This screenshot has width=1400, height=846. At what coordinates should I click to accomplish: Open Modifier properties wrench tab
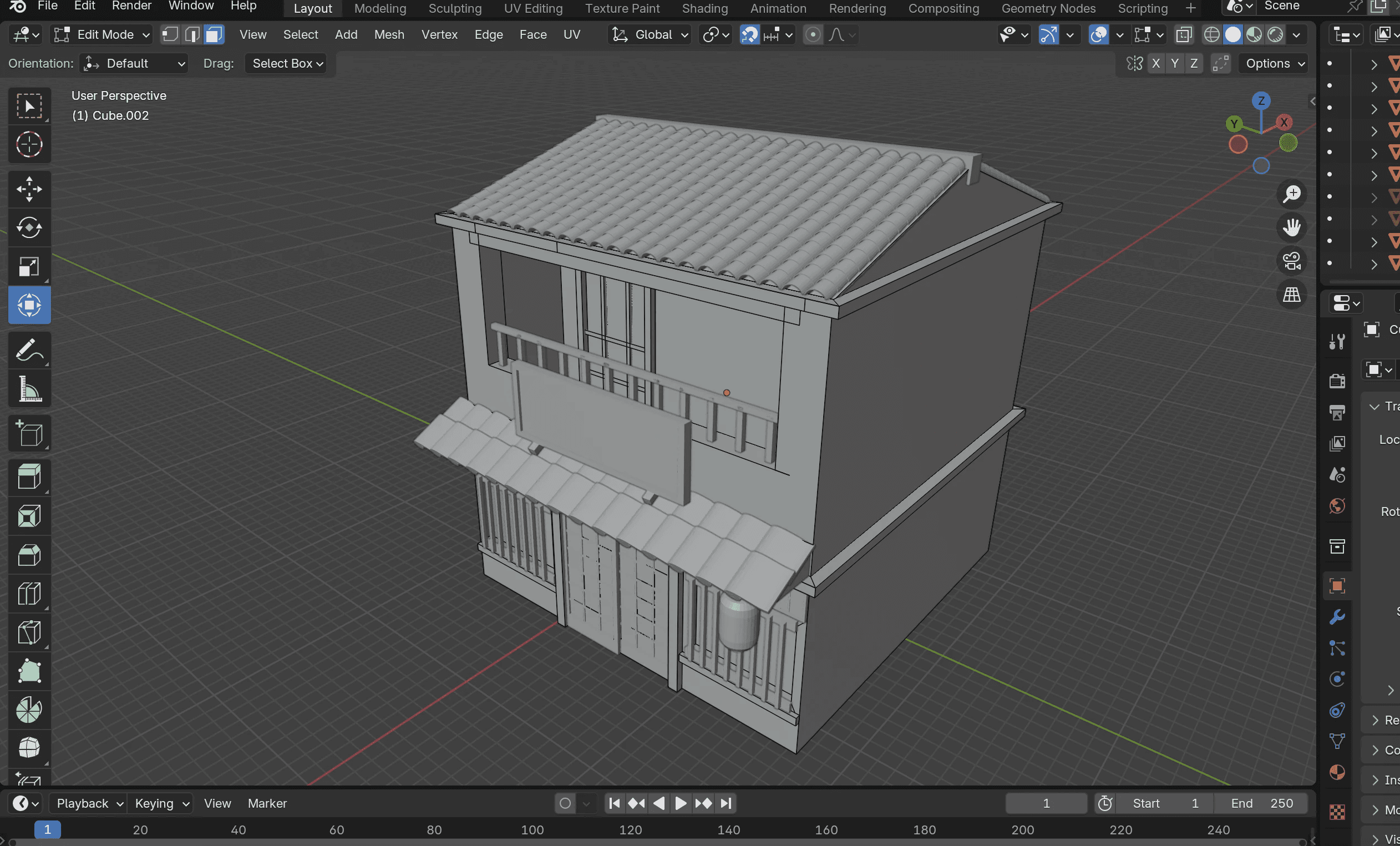click(1337, 617)
